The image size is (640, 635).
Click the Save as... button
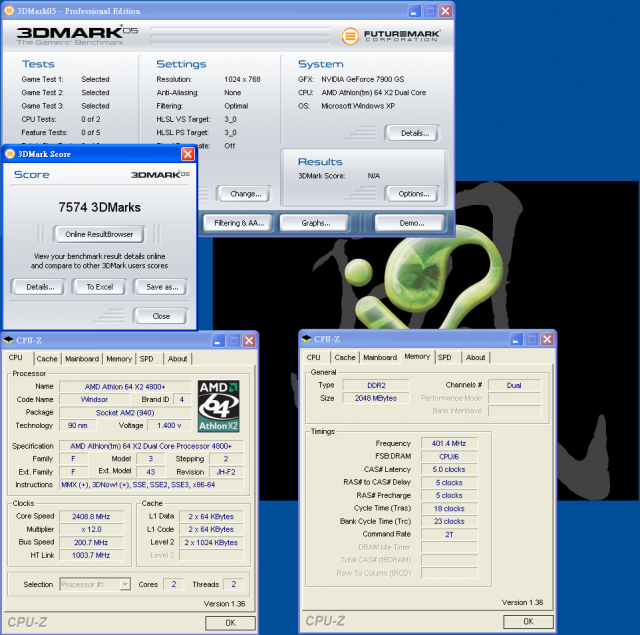pos(162,287)
